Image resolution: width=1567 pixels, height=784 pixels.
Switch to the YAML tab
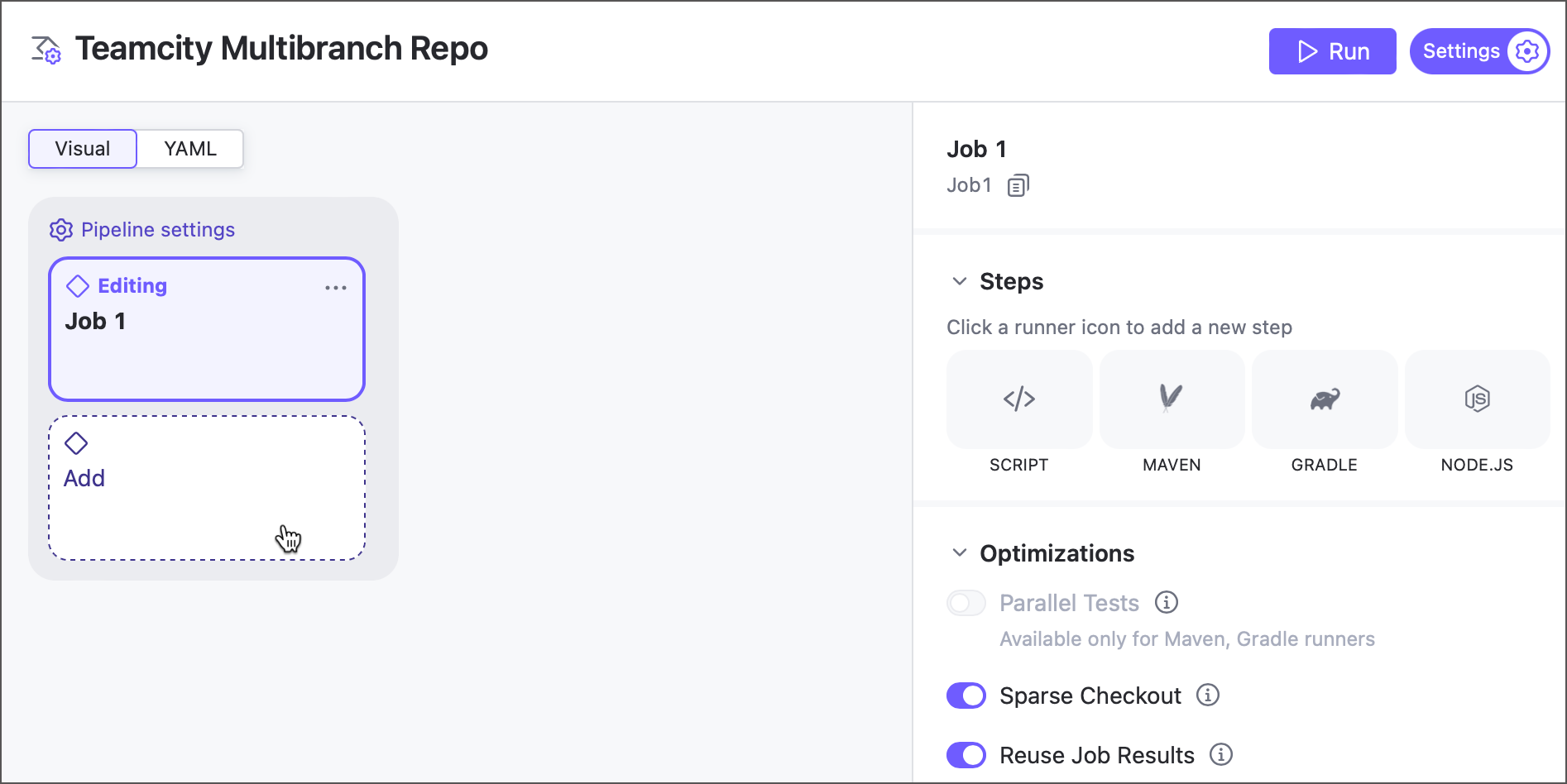[x=190, y=149]
